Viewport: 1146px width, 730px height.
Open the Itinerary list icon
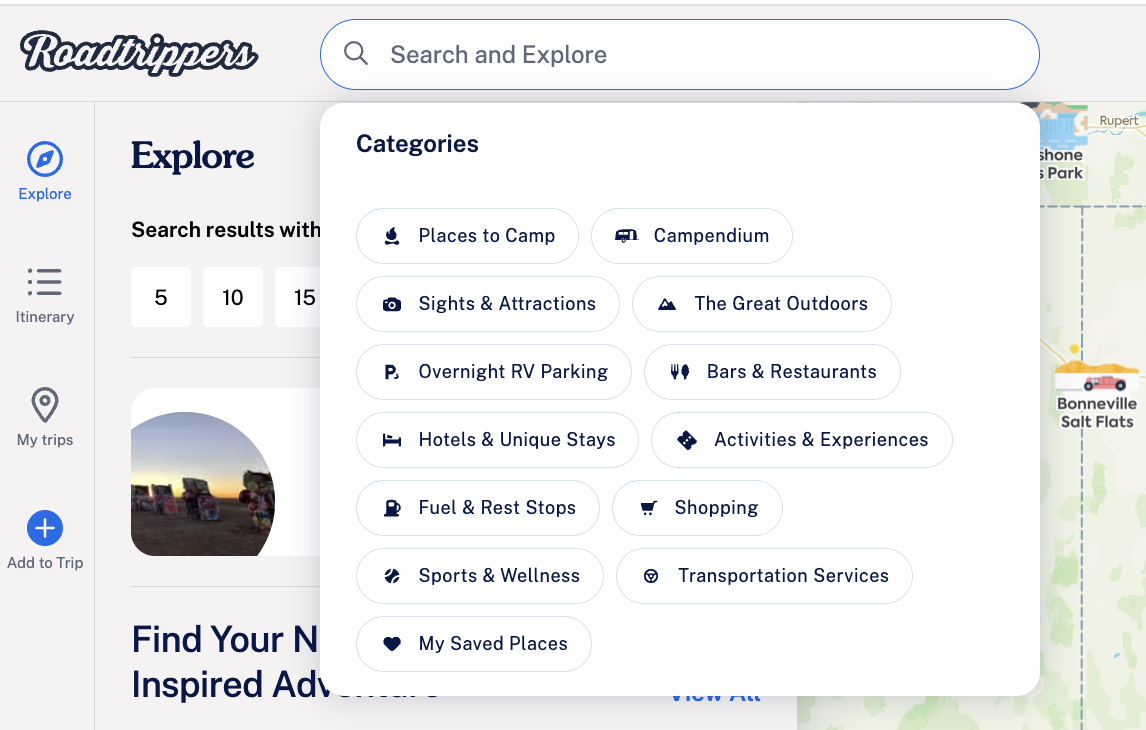click(45, 283)
